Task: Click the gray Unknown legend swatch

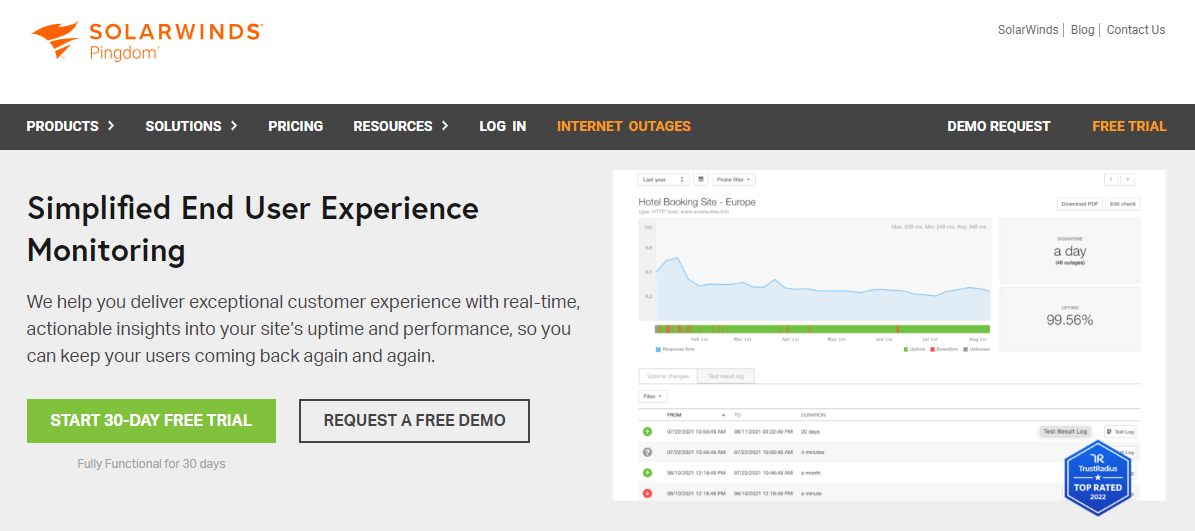Action: (x=965, y=349)
